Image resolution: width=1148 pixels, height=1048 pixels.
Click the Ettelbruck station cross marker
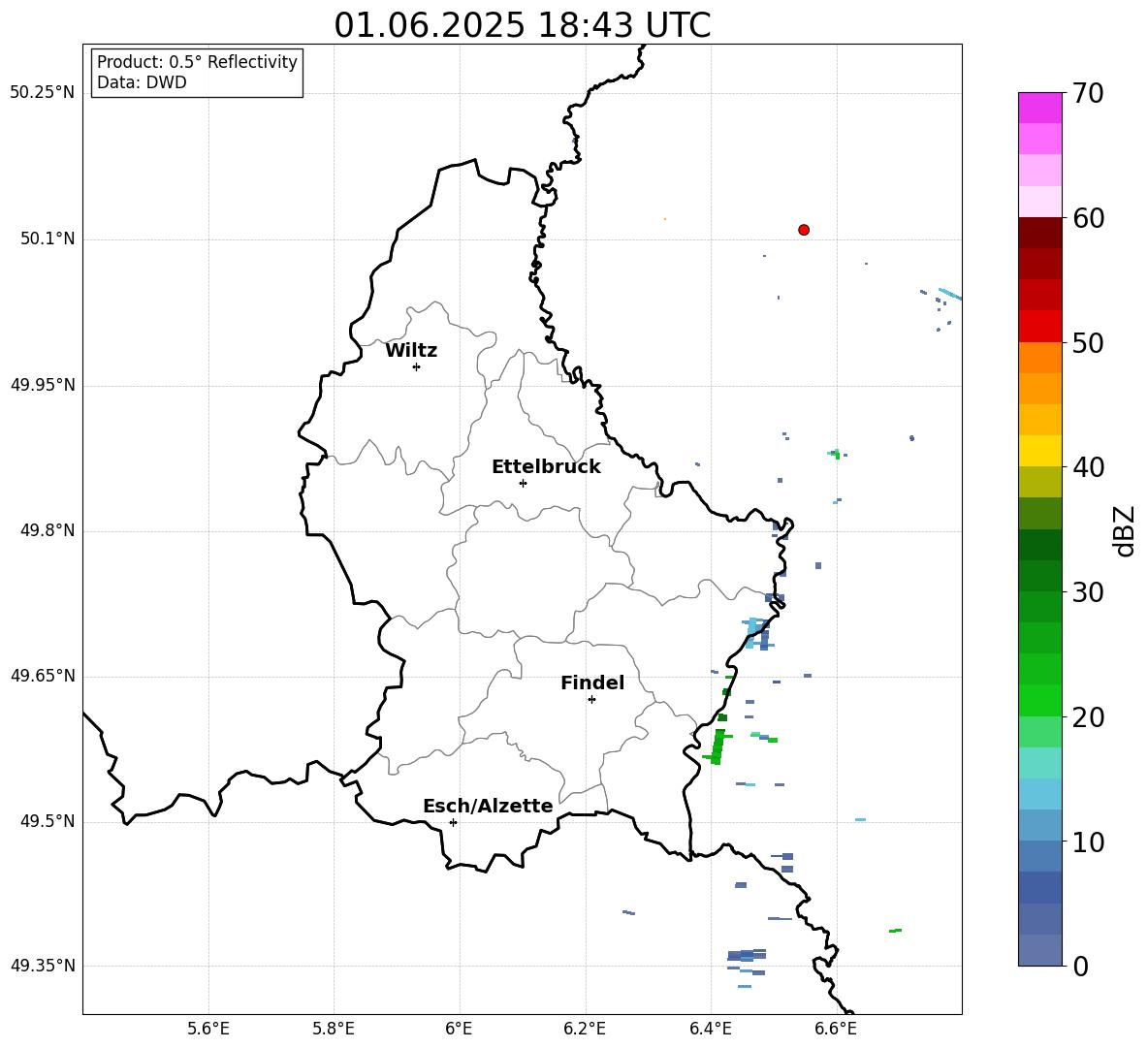[523, 483]
